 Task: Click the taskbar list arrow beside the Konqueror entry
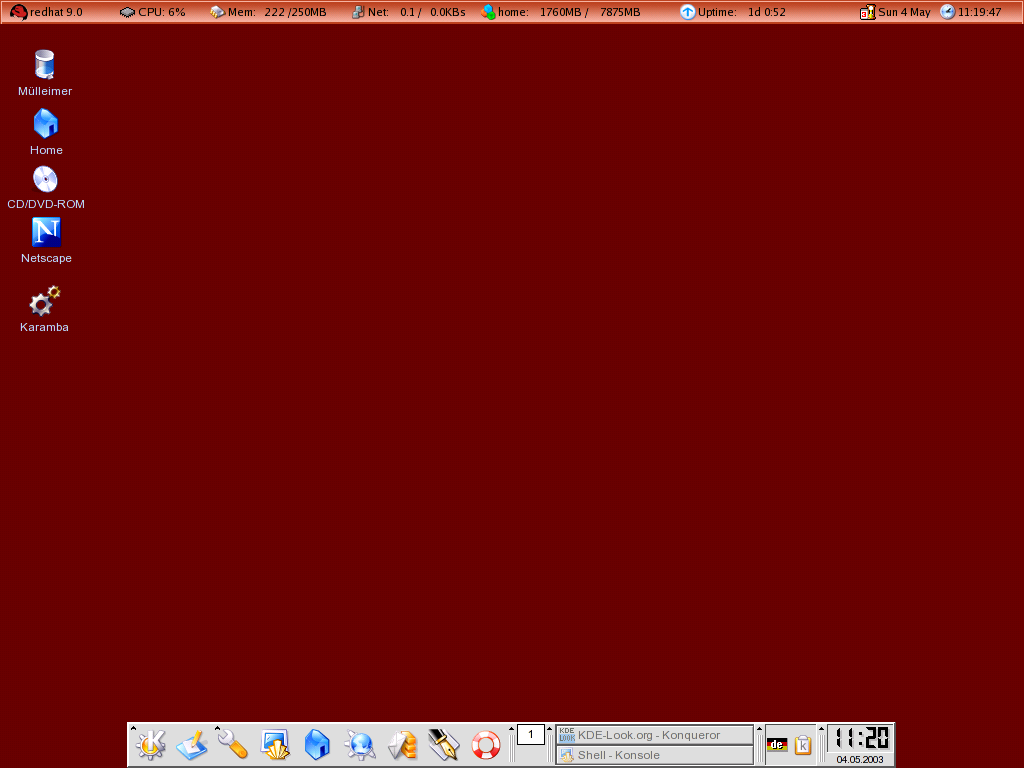[760, 729]
